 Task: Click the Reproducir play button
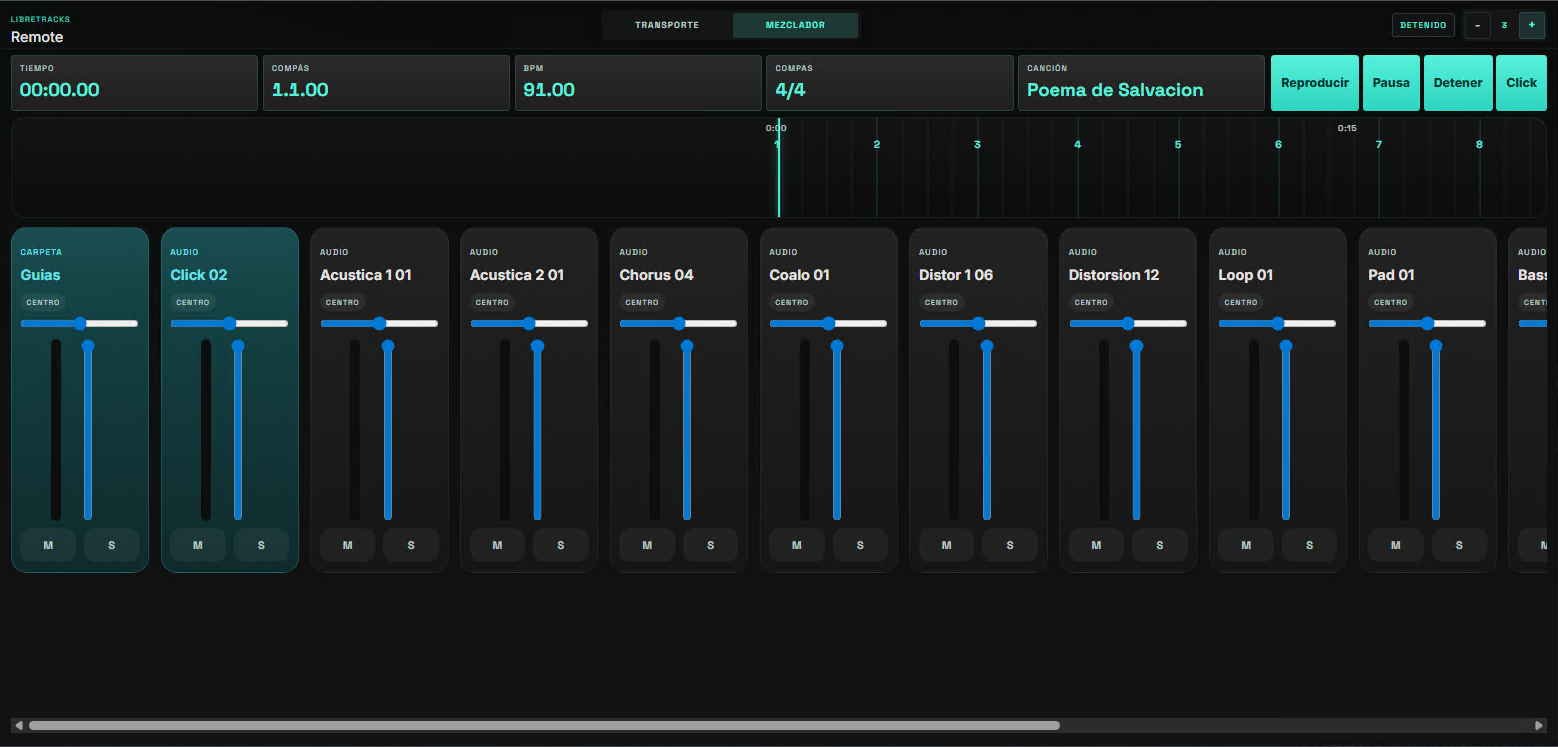point(1315,83)
